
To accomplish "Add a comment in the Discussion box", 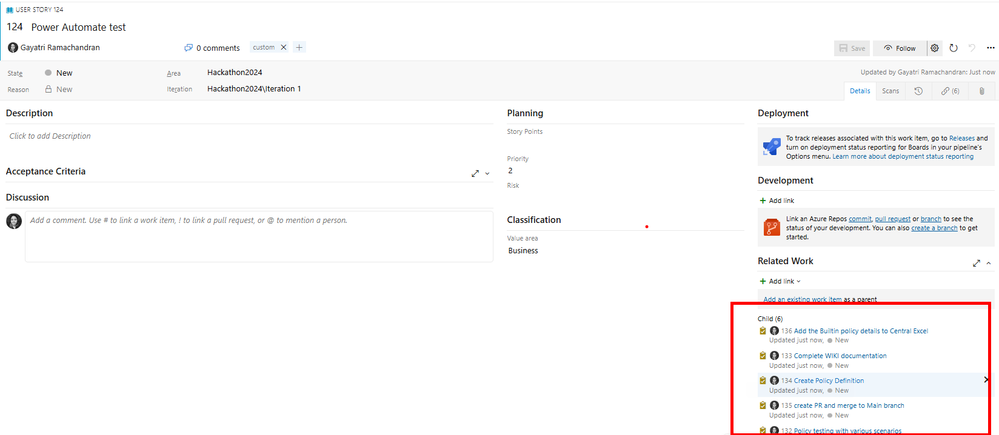I will [x=259, y=236].
